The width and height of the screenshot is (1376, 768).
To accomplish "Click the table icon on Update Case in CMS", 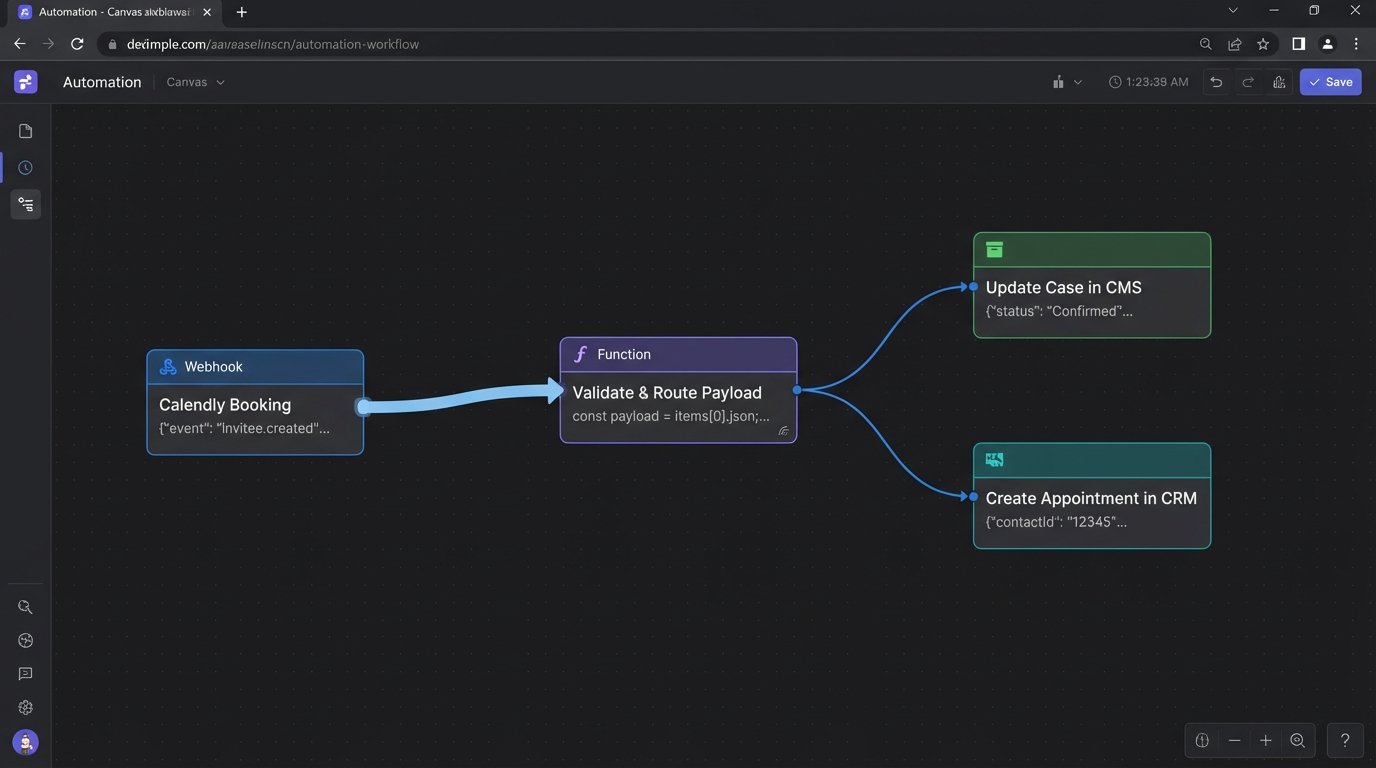I will click(994, 249).
